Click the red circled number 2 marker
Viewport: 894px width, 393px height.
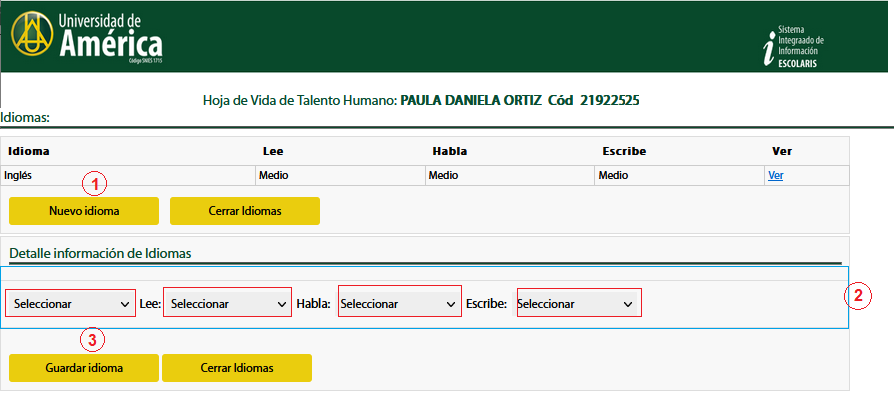tap(858, 296)
